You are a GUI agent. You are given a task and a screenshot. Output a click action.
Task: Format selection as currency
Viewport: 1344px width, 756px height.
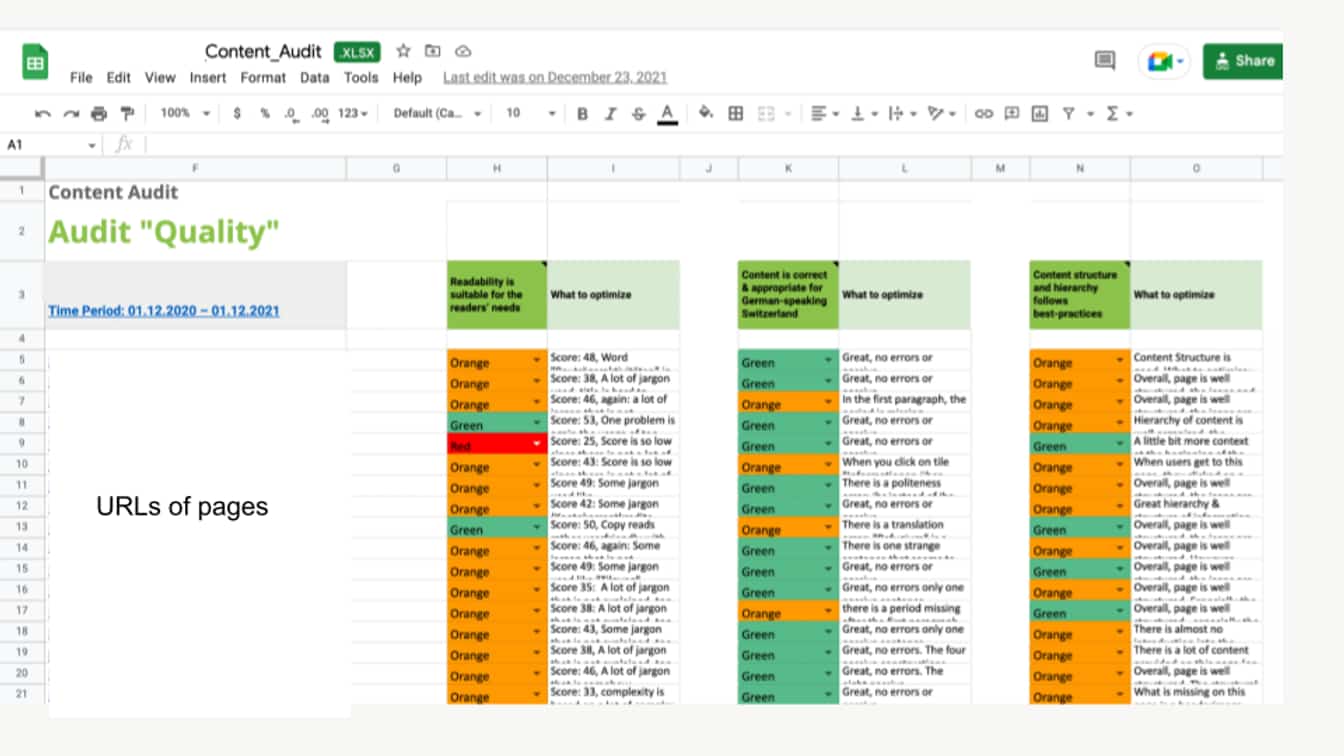point(237,113)
